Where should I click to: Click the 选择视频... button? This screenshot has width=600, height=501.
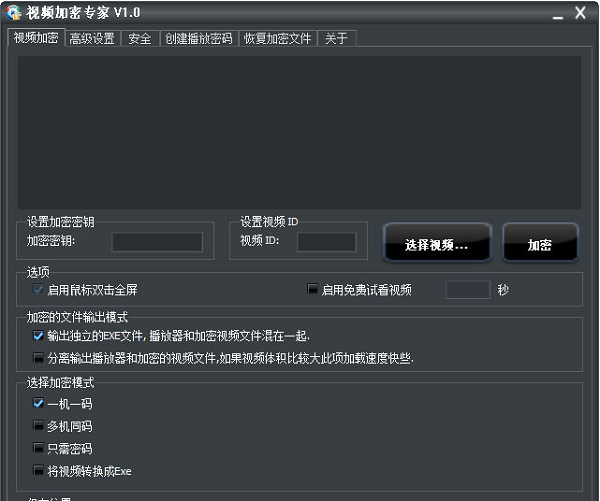tap(437, 243)
